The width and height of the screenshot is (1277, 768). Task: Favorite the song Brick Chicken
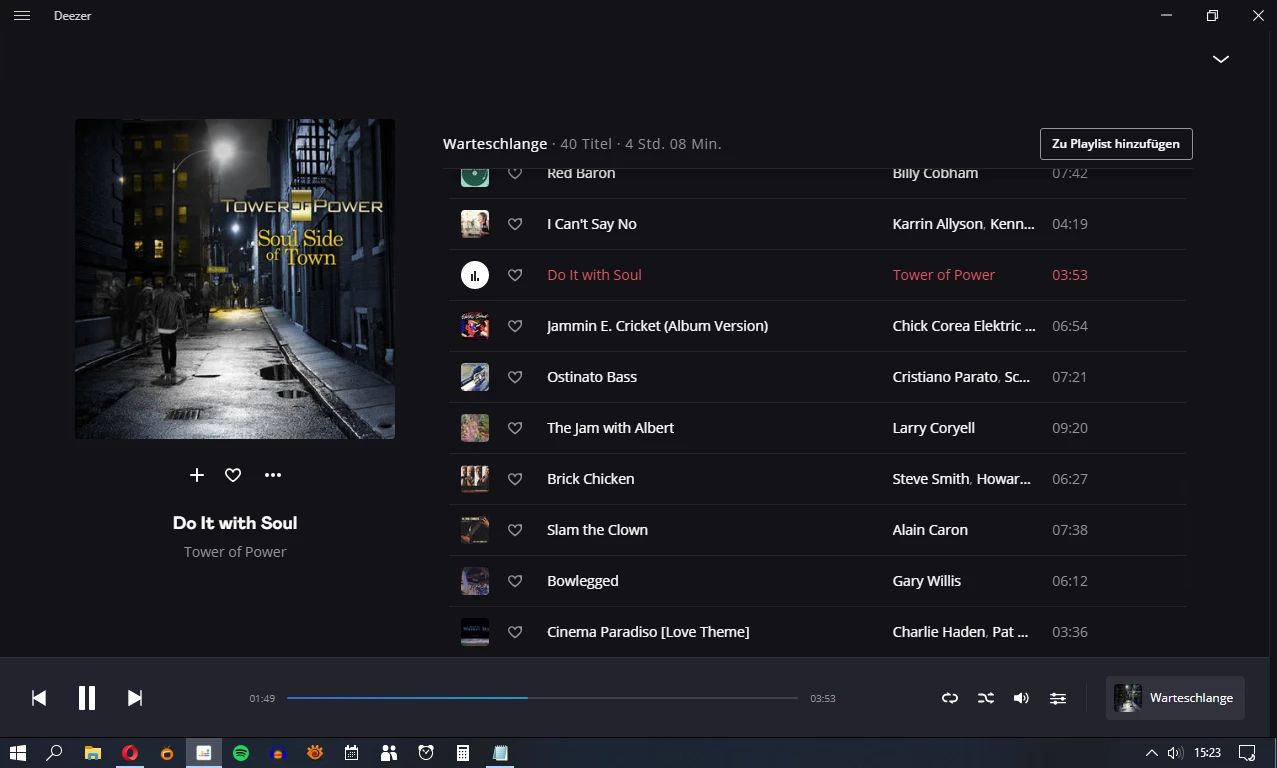pyautogui.click(x=515, y=479)
